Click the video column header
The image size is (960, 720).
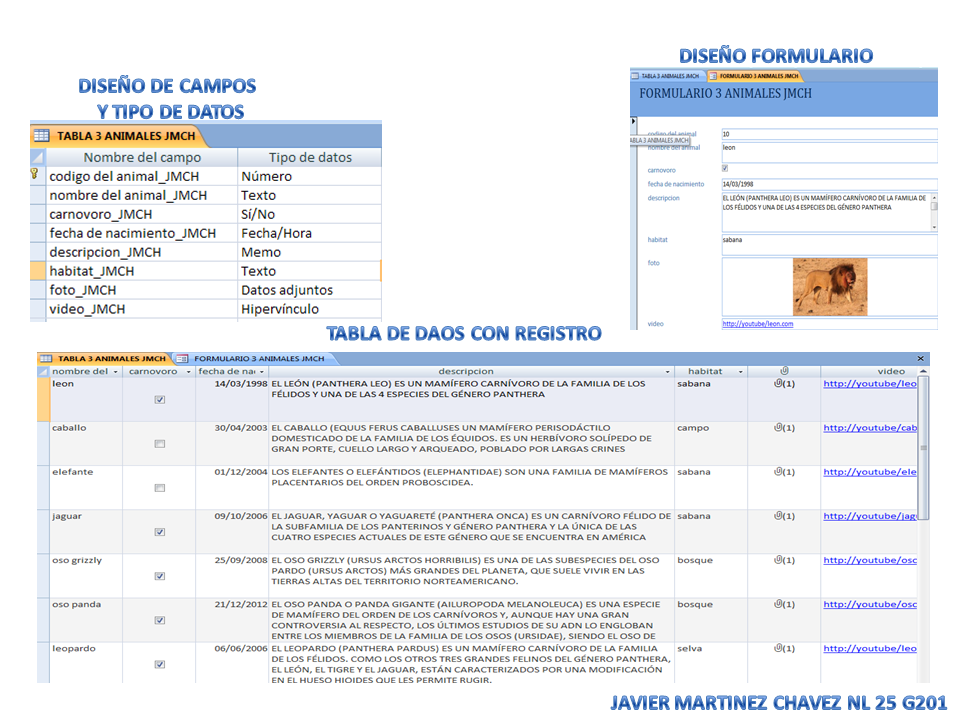click(869, 371)
